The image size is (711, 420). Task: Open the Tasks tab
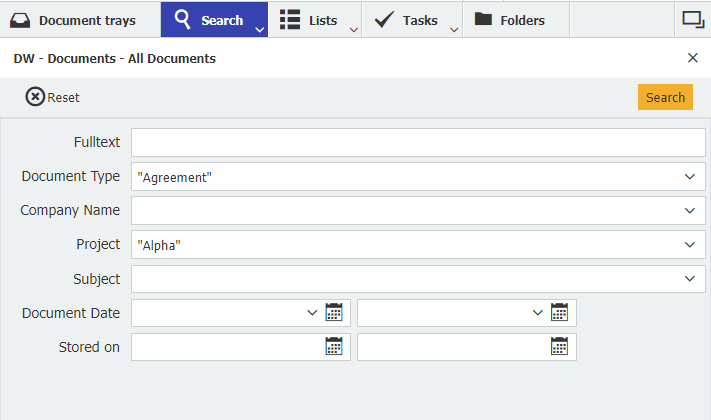[407, 20]
